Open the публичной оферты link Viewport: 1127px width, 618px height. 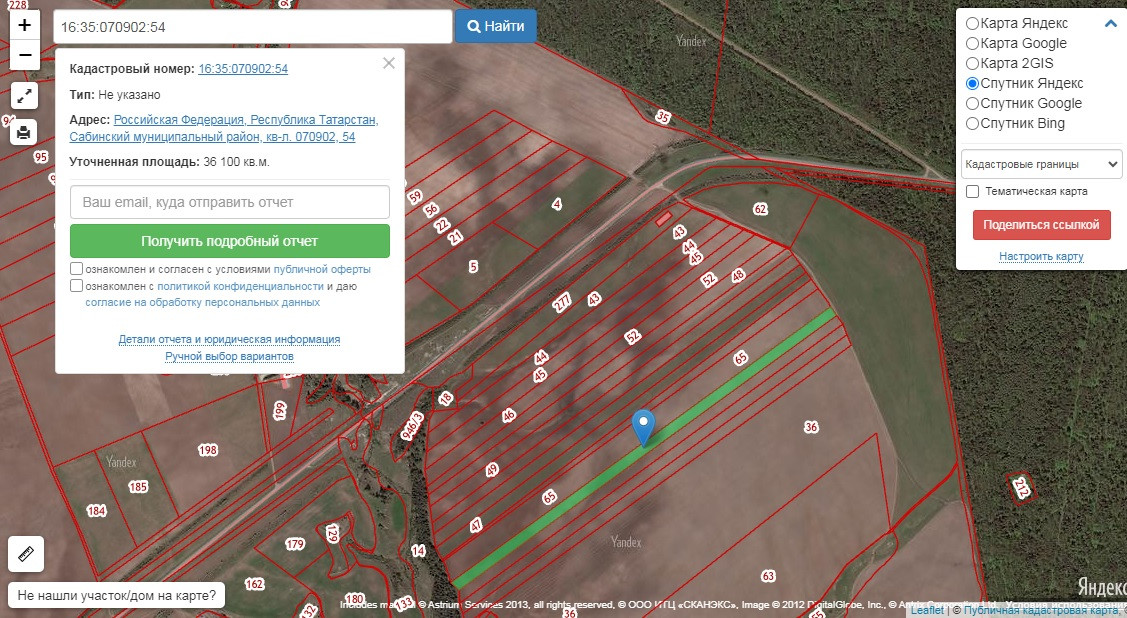[x=322, y=269]
